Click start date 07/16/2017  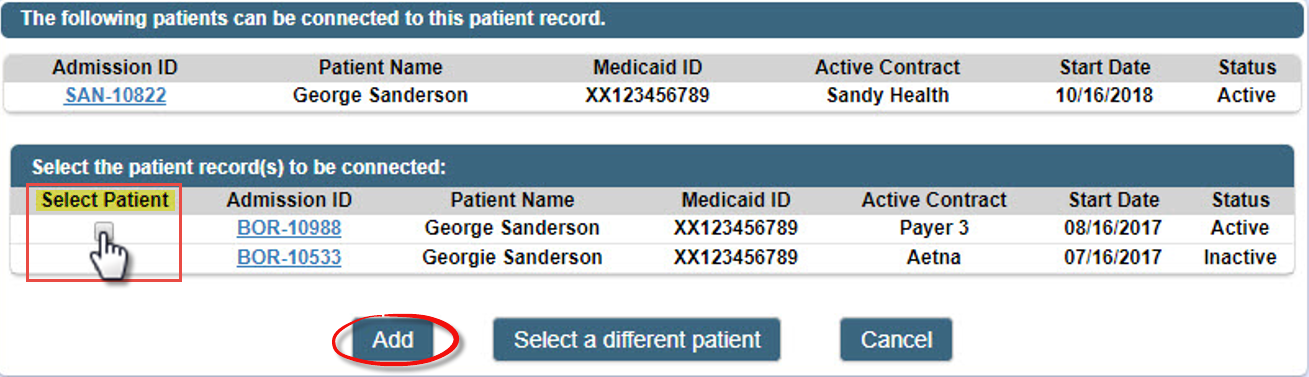(x=1113, y=258)
